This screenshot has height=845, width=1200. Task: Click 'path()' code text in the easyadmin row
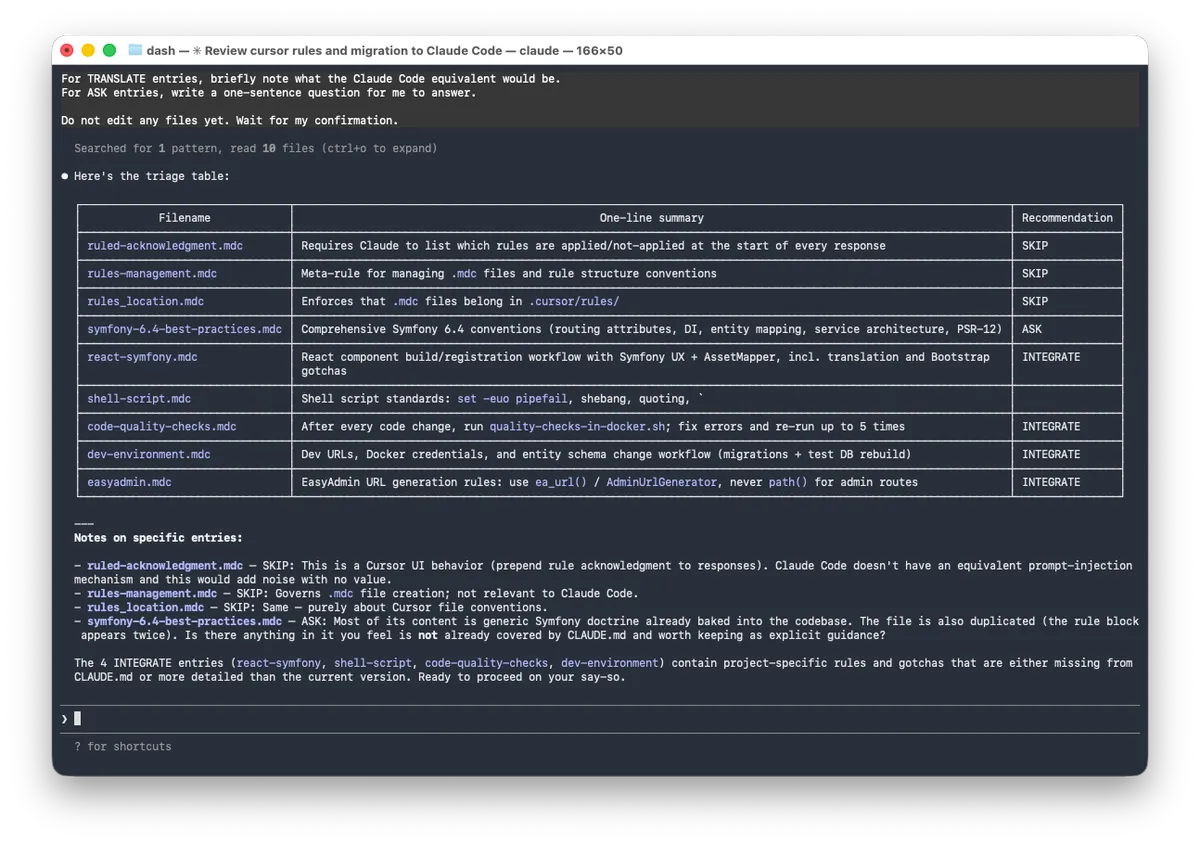click(x=788, y=482)
